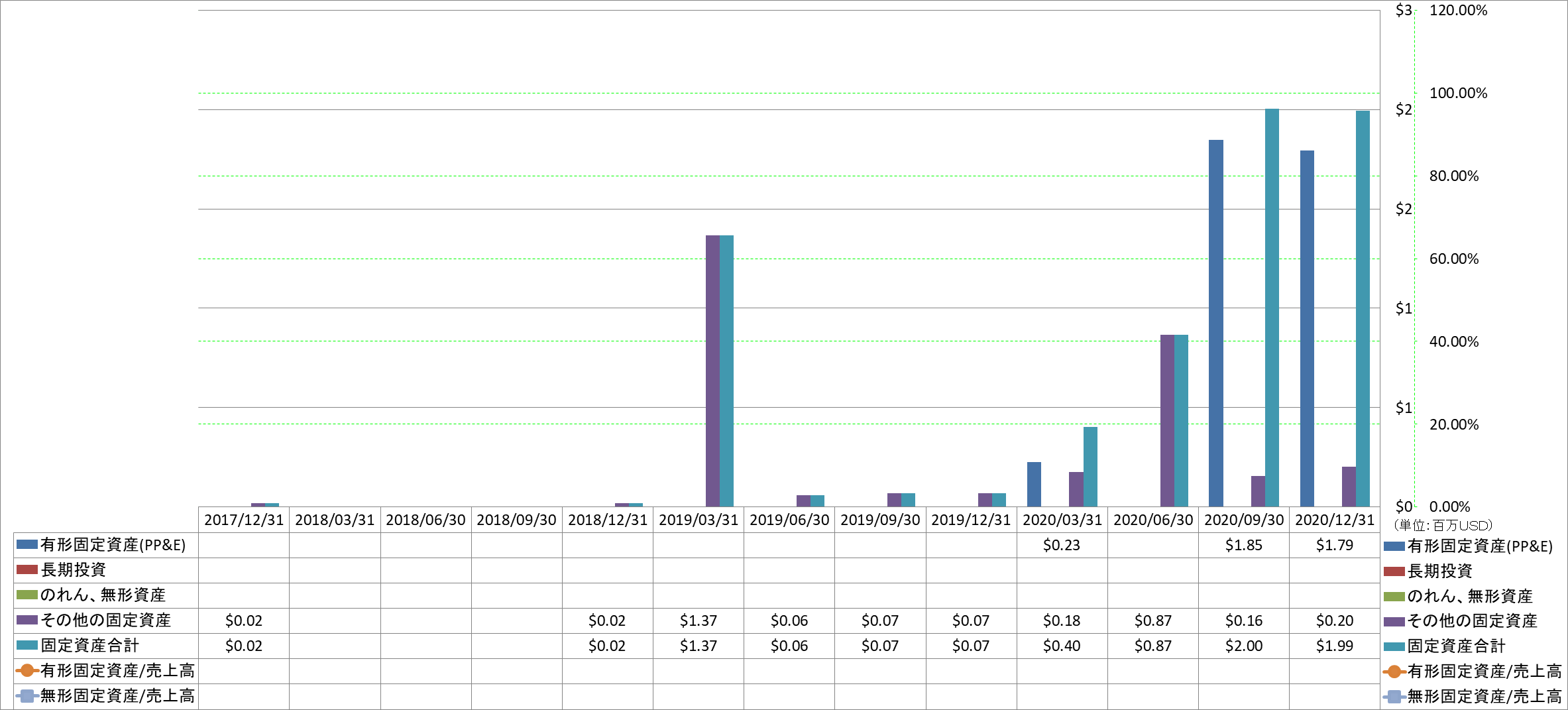Click the purple その他の固定資産 swatch in right legend
The image size is (1568, 710).
pos(1394,622)
